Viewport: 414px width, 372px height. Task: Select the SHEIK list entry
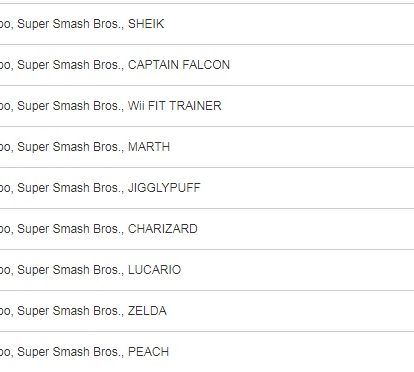point(207,24)
